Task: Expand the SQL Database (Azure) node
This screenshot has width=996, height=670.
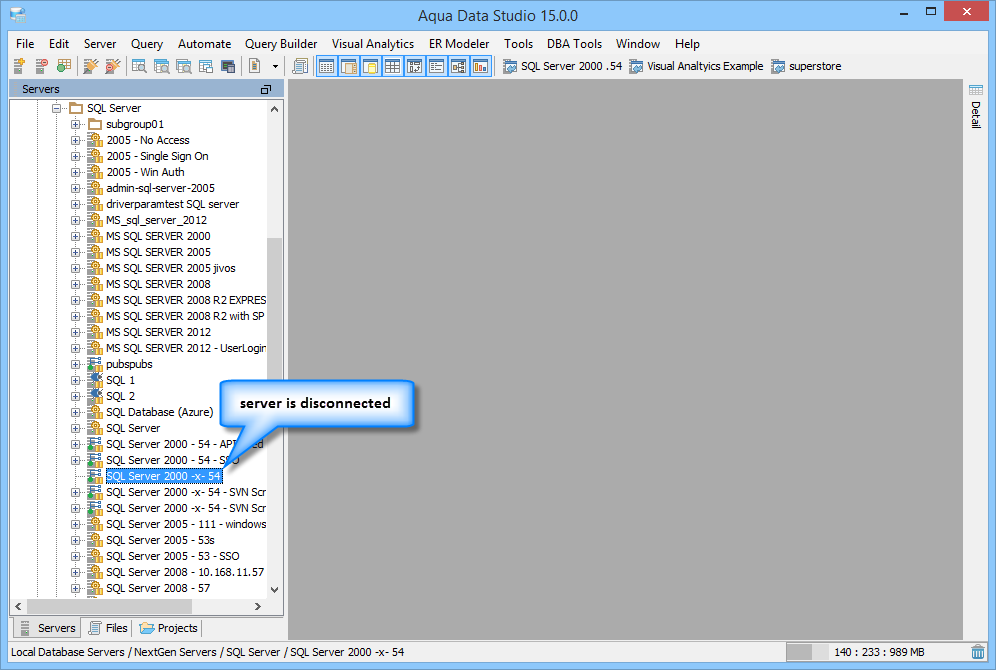Action: tap(76, 412)
